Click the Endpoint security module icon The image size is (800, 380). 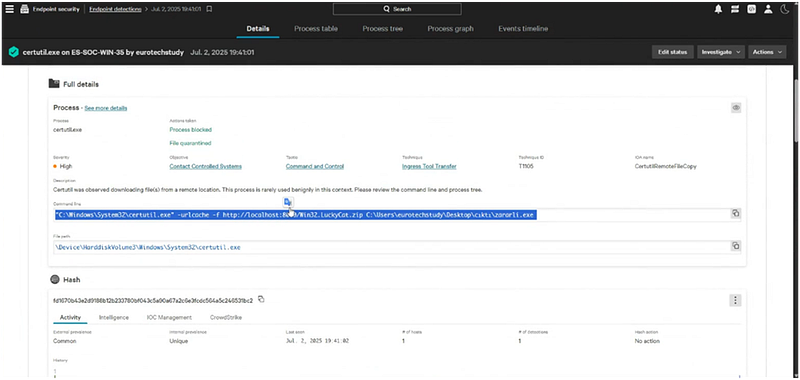click(24, 9)
